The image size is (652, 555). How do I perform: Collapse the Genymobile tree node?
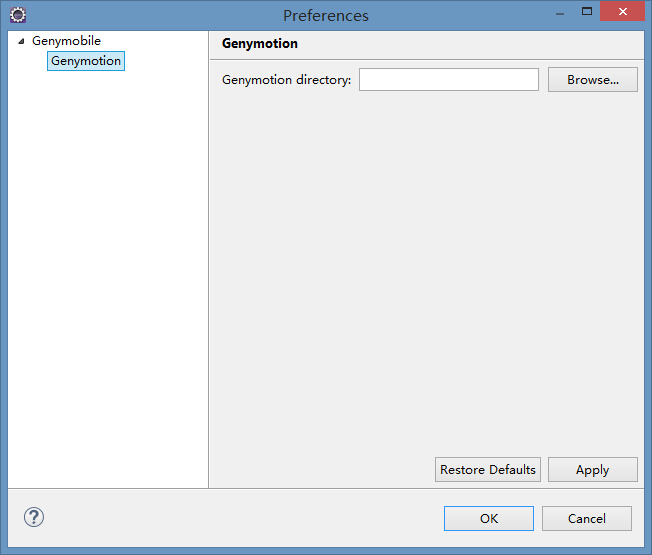pyautogui.click(x=21, y=41)
